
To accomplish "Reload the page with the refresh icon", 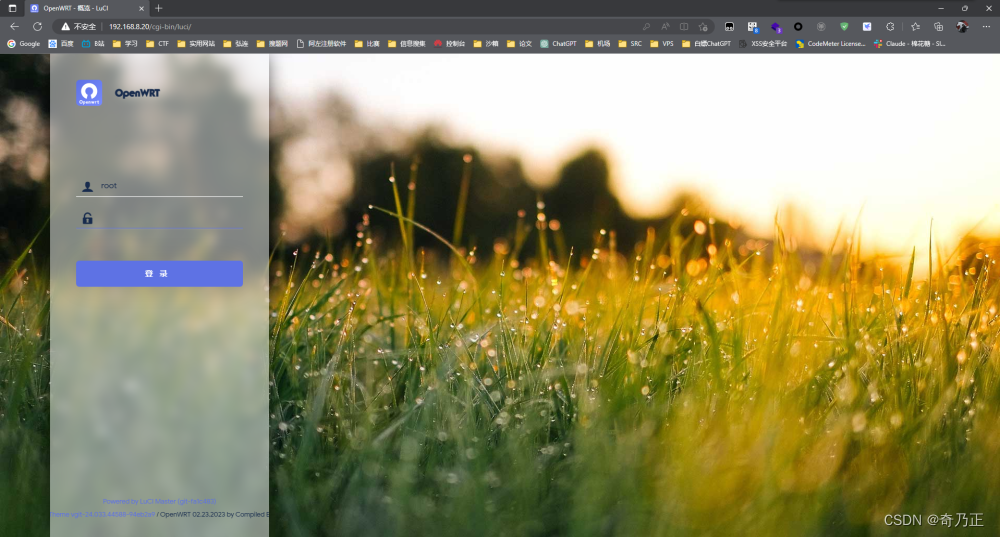I will (x=38, y=26).
